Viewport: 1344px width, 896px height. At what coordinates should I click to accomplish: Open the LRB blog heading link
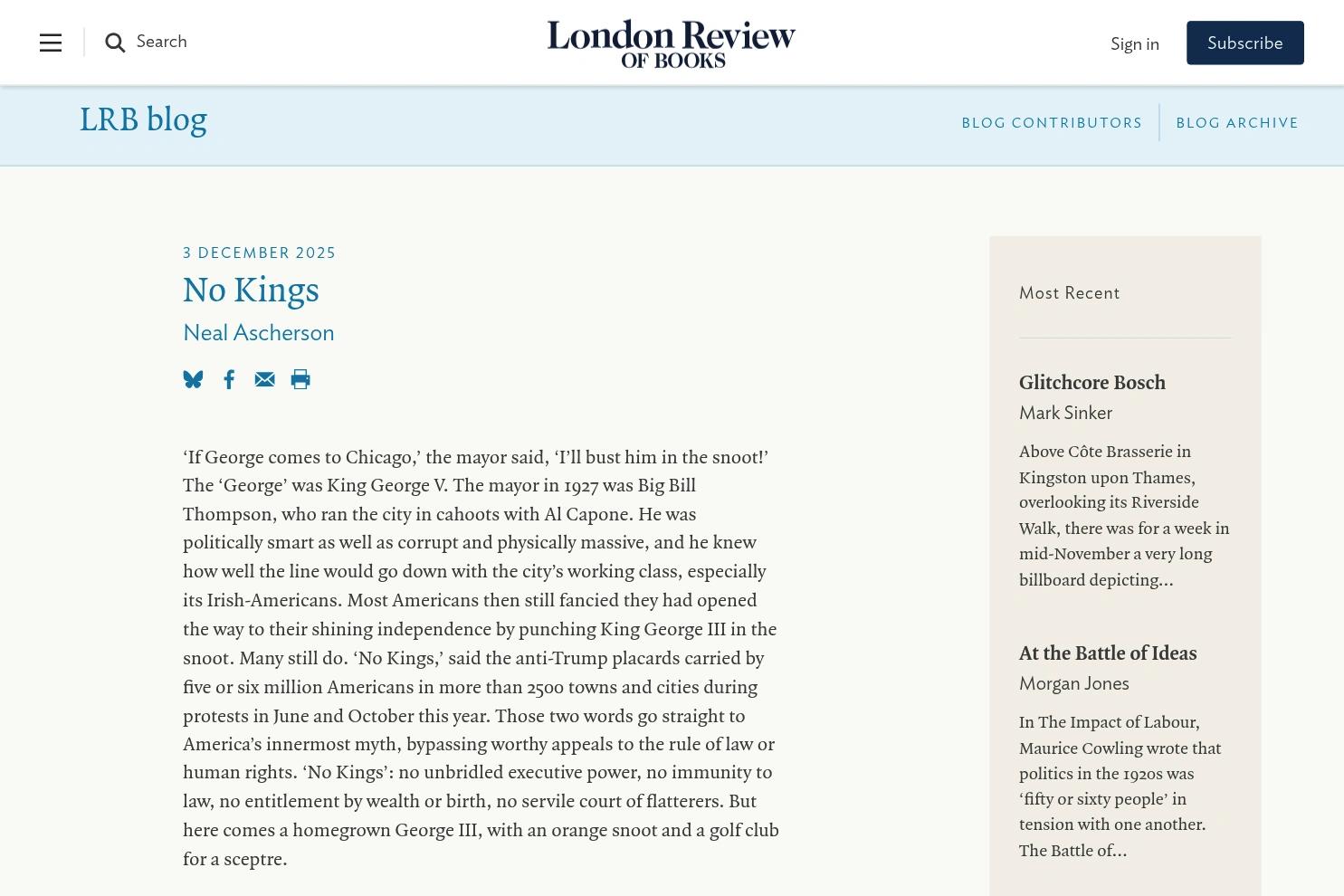(x=143, y=120)
